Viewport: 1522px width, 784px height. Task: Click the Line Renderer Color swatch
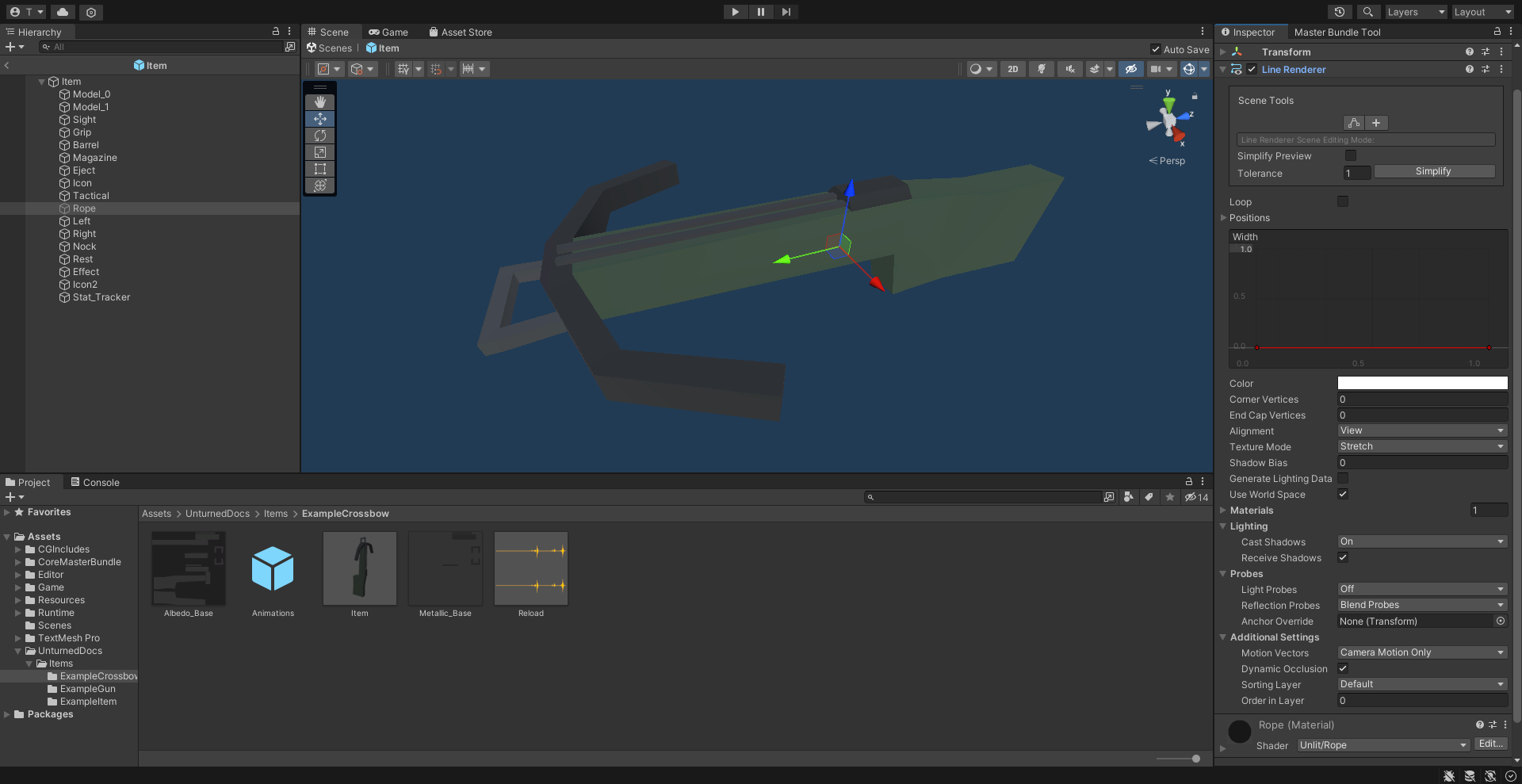click(1421, 383)
